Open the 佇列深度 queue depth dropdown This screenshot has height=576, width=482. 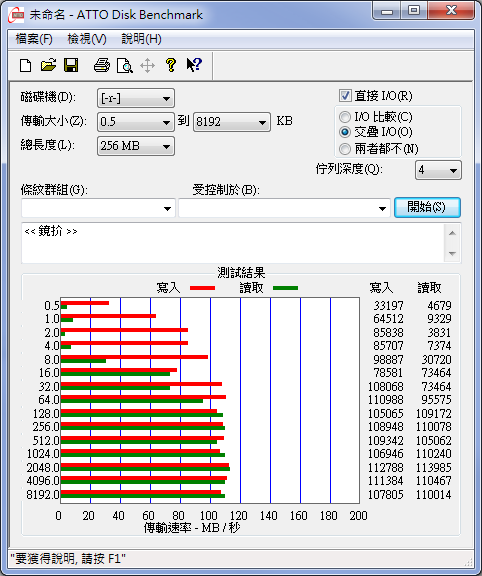[x=438, y=170]
